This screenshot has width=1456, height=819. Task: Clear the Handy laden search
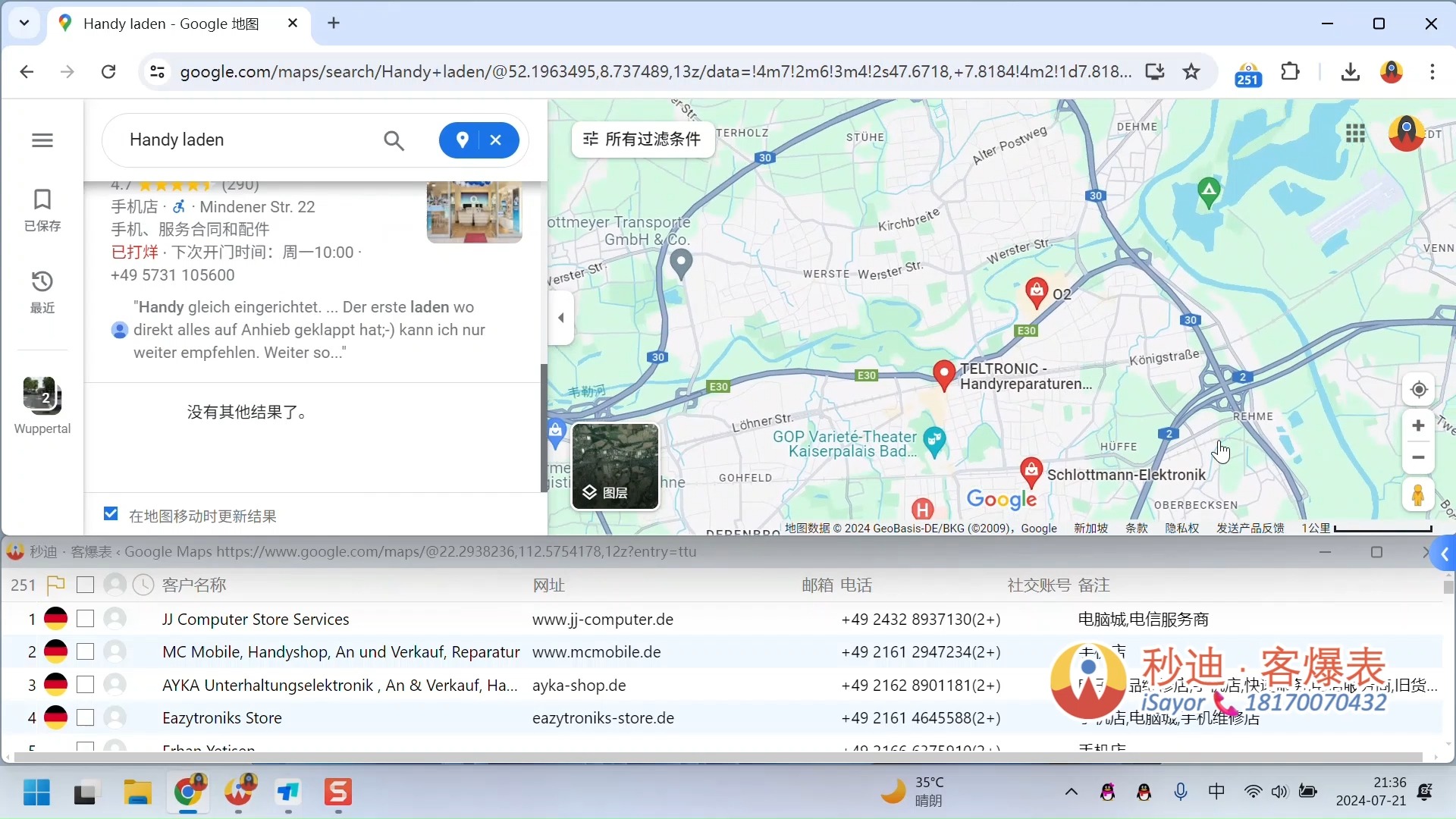pyautogui.click(x=496, y=140)
